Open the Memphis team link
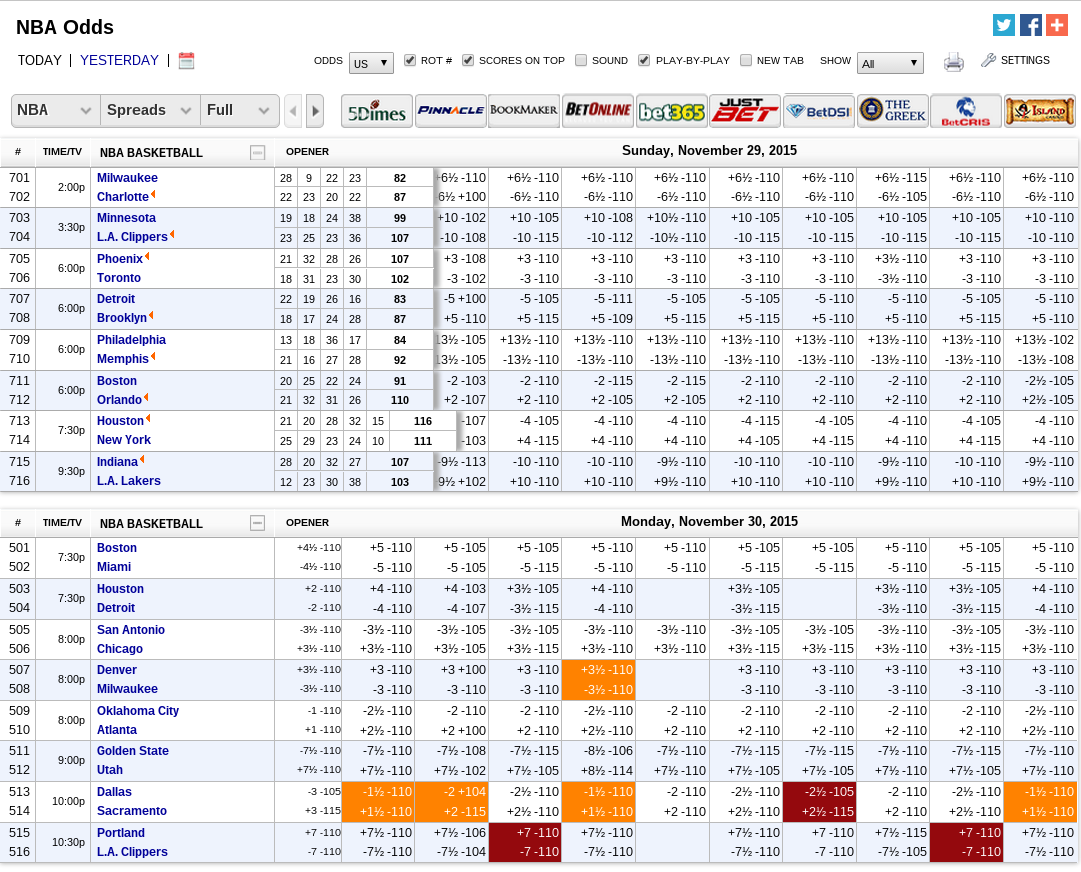1081x872 pixels. pyautogui.click(x=123, y=358)
